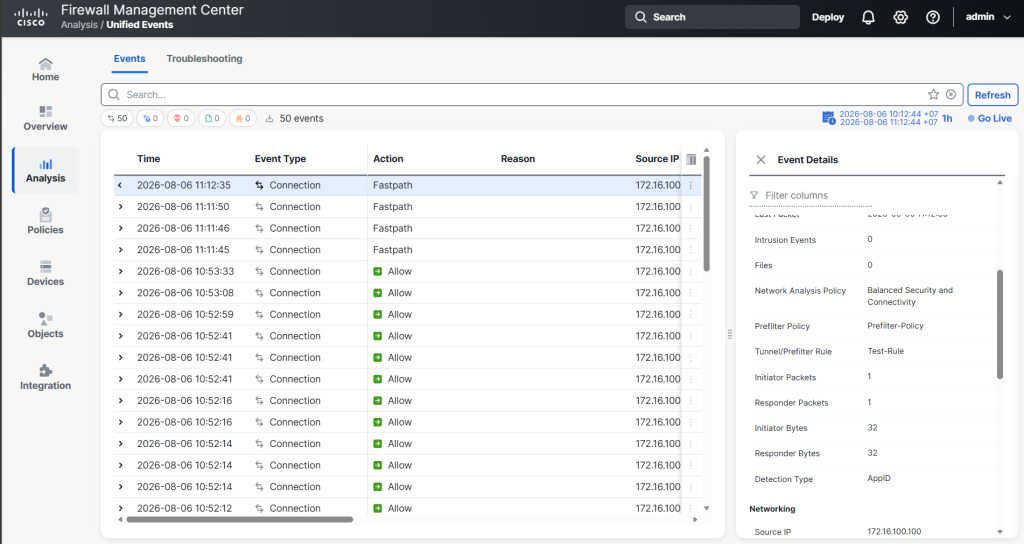
Task: Expand the 10:53:08 event row
Action: pos(120,293)
